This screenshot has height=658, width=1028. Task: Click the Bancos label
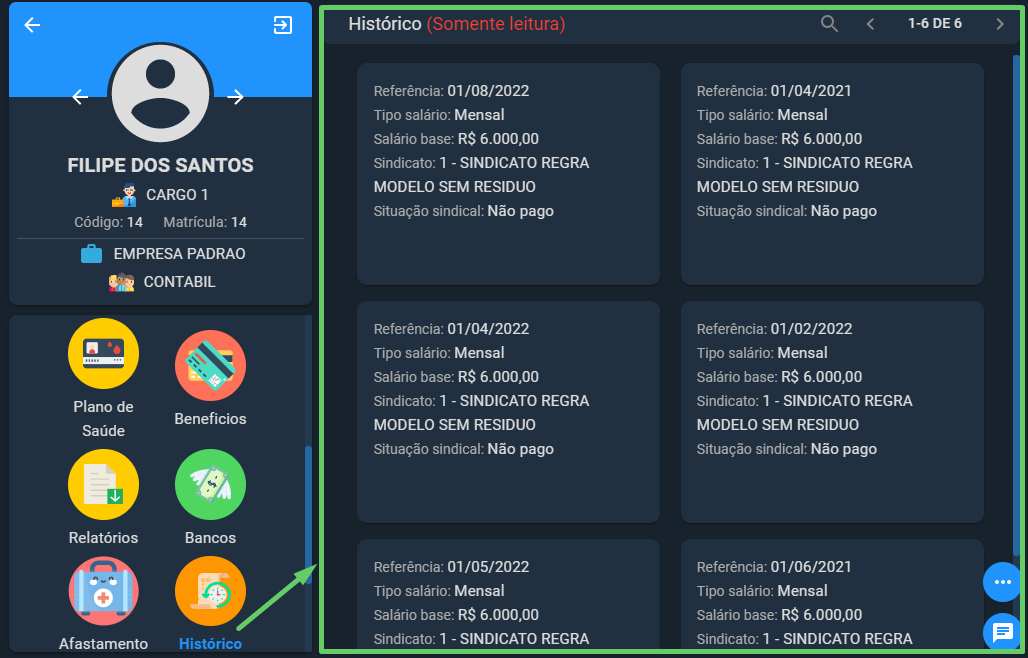210,537
